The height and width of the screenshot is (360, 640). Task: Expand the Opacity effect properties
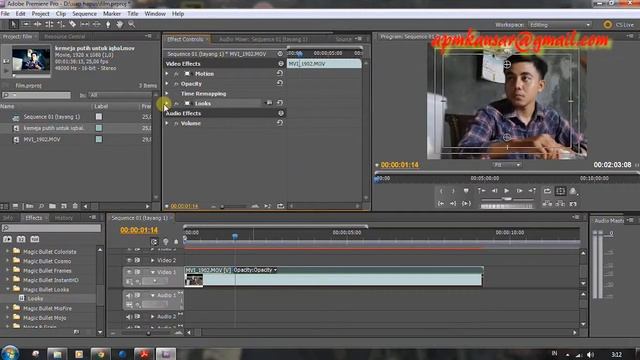[x=167, y=83]
